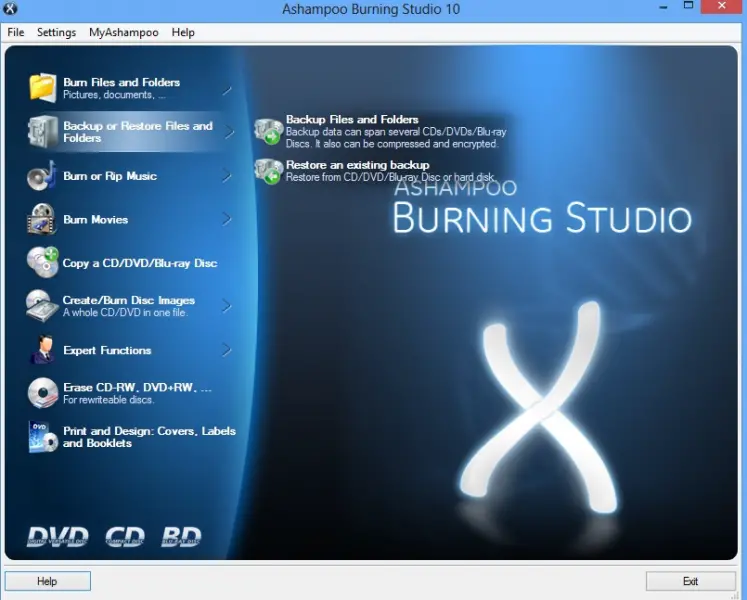Screen dimensions: 747x600
Task: Open the File menu
Action: 16,32
